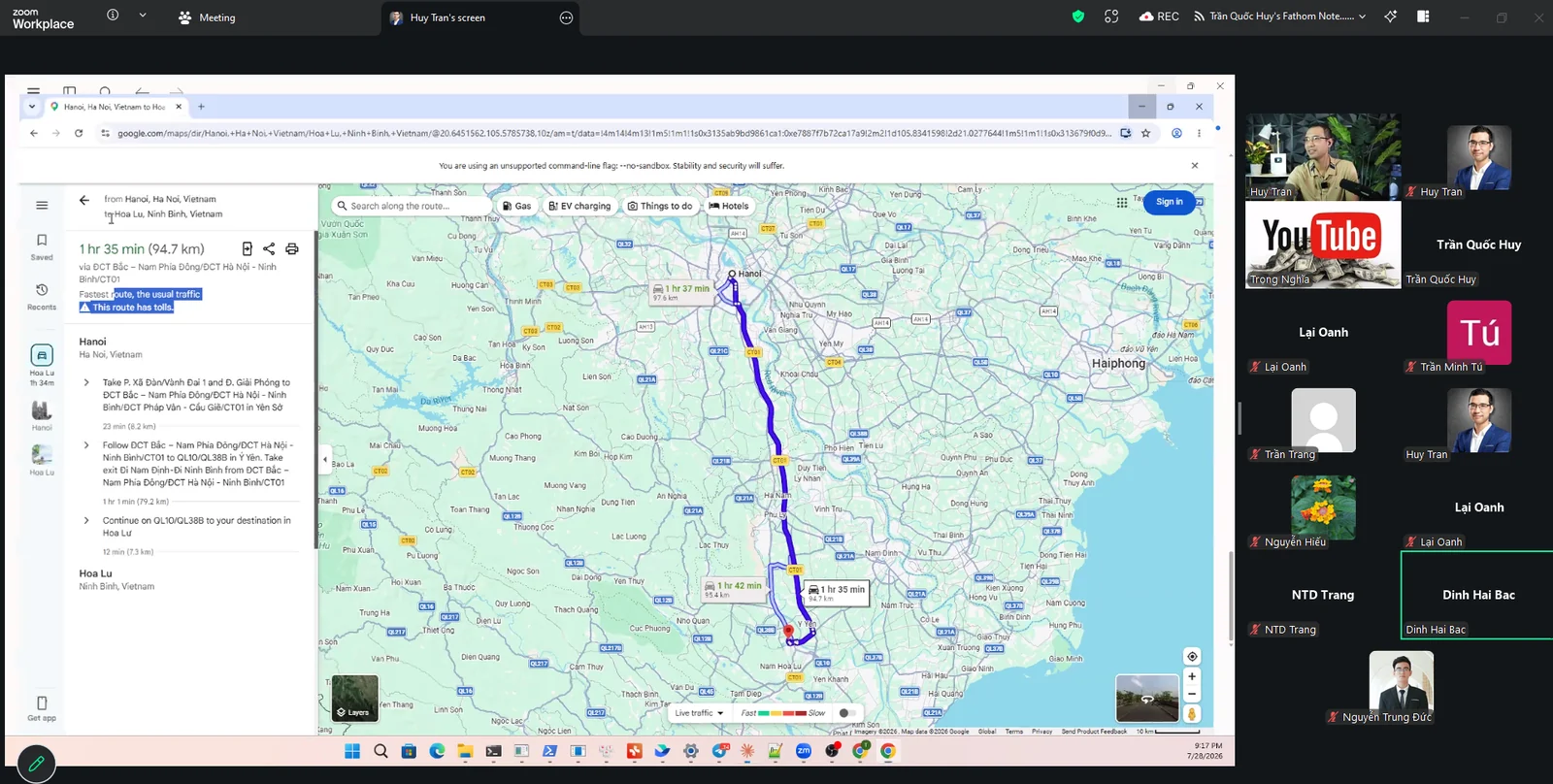The width and height of the screenshot is (1553, 784).
Task: Open the dropdown arrow beside Zoom info
Action: [143, 16]
